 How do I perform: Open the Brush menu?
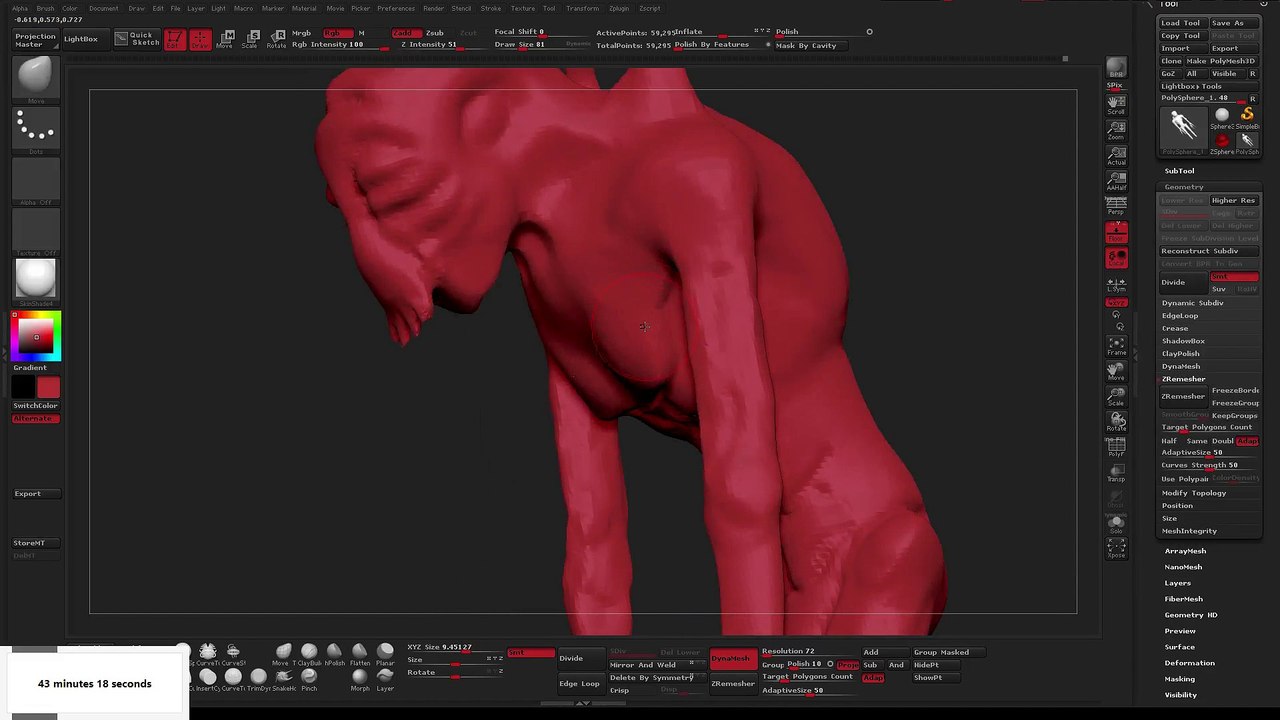pyautogui.click(x=45, y=8)
